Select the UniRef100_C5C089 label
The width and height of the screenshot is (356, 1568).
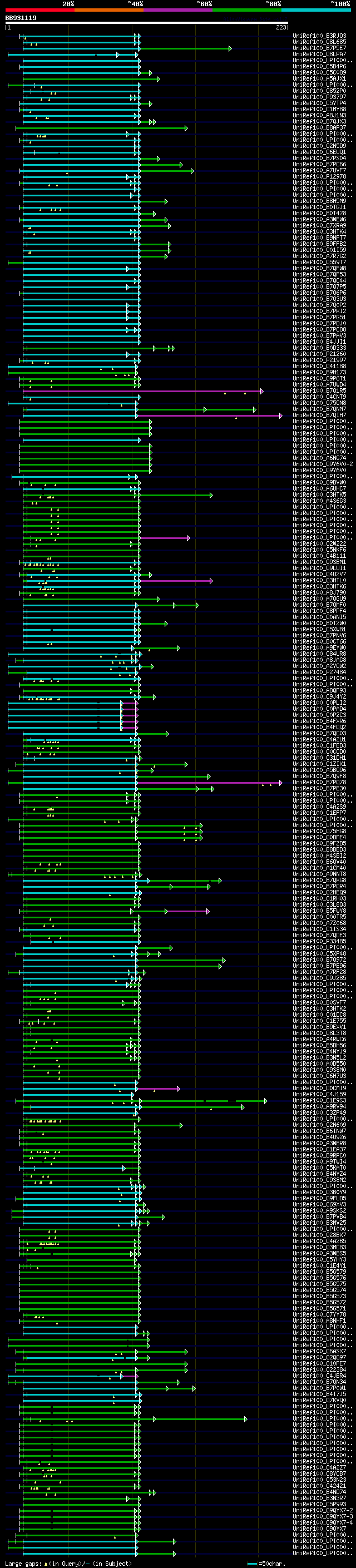[x=319, y=72]
